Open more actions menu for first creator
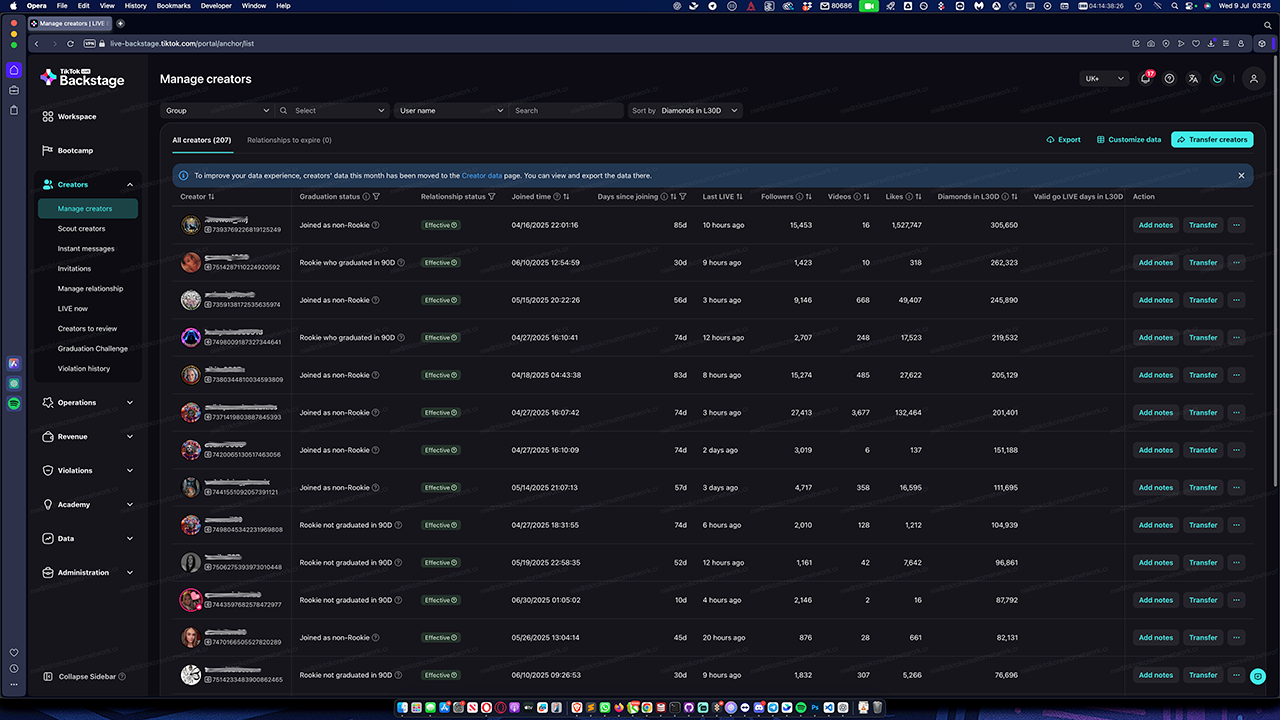The image size is (1280, 720). (1236, 225)
